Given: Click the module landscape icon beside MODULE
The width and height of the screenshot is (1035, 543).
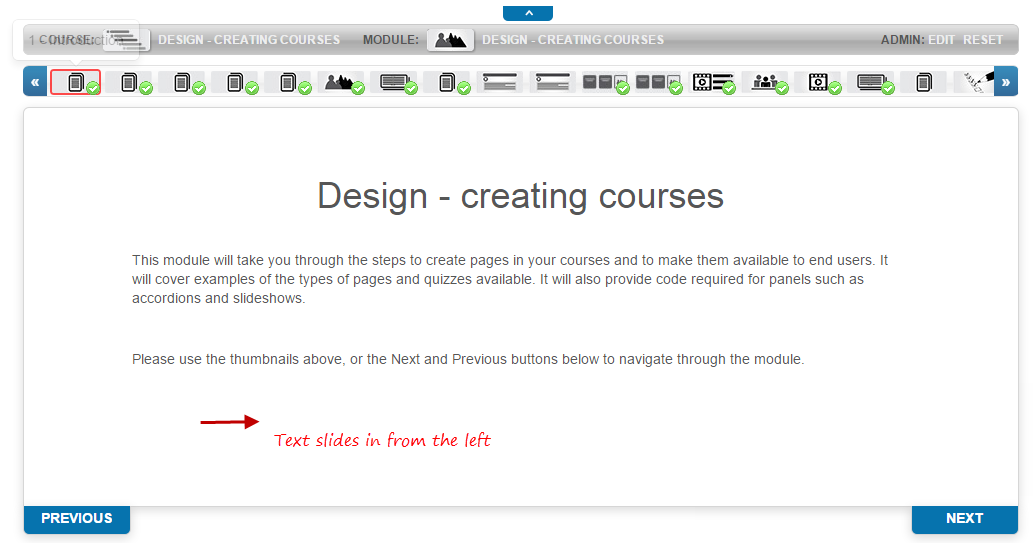Looking at the screenshot, I should (450, 40).
